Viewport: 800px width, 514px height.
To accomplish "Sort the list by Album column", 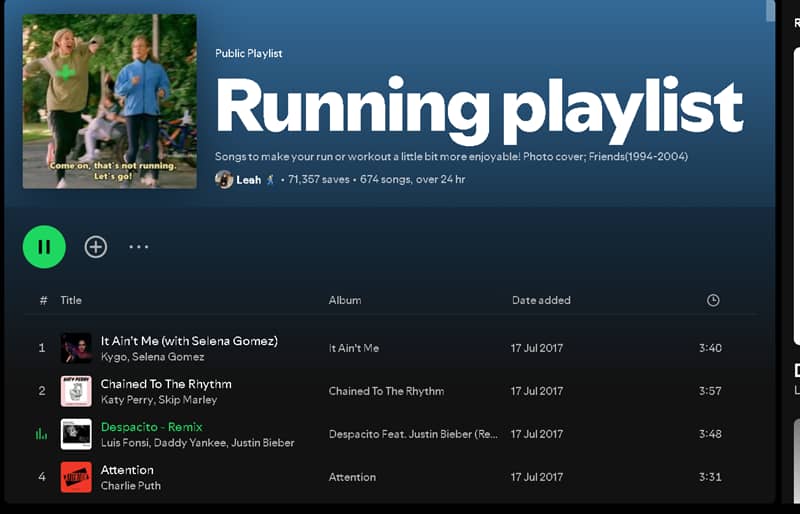I will point(345,300).
